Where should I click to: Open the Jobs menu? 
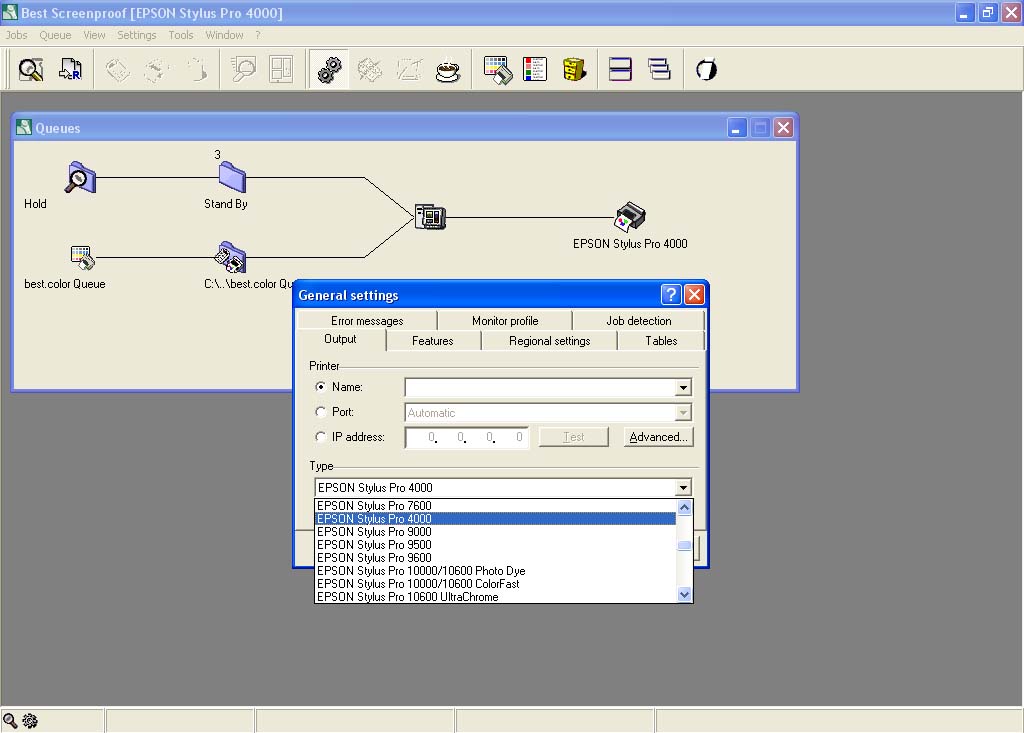point(16,35)
